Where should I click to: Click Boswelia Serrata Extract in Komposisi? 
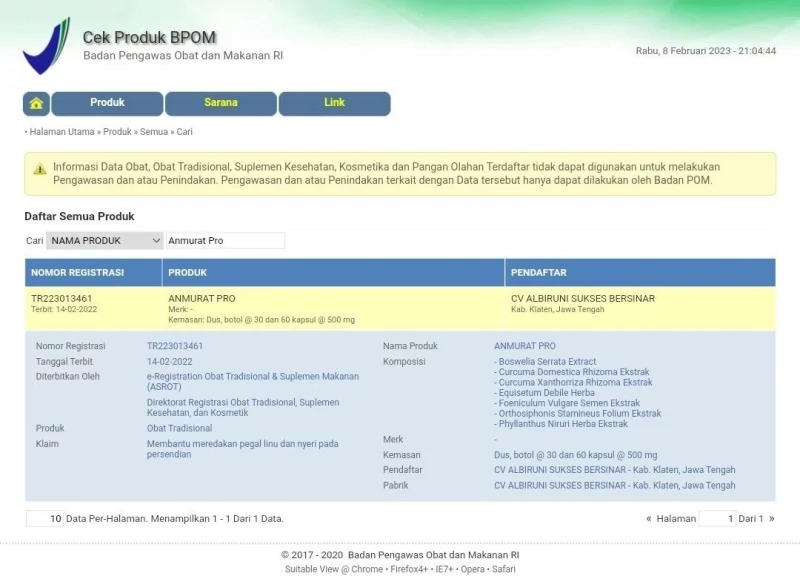pos(545,362)
